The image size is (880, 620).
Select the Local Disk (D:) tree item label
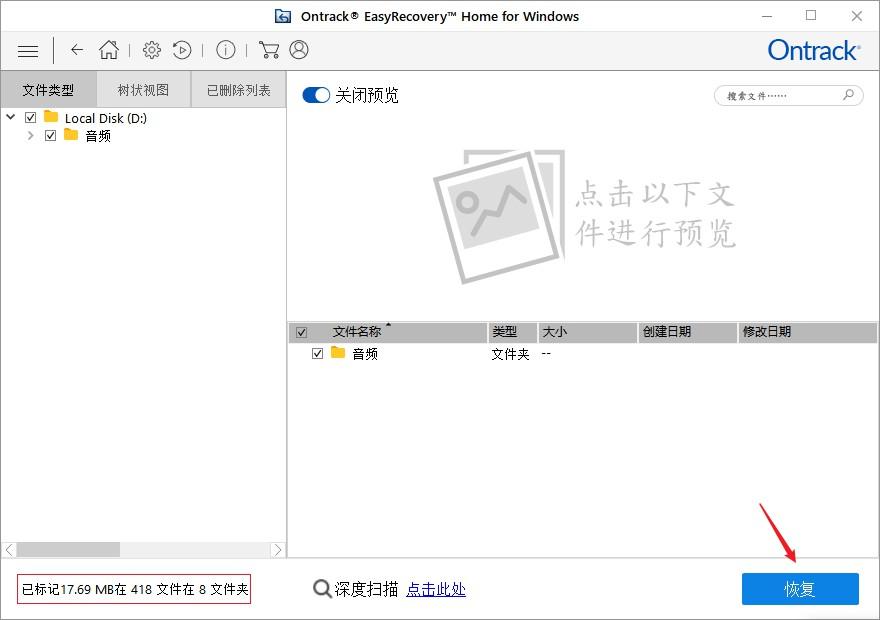tap(106, 118)
